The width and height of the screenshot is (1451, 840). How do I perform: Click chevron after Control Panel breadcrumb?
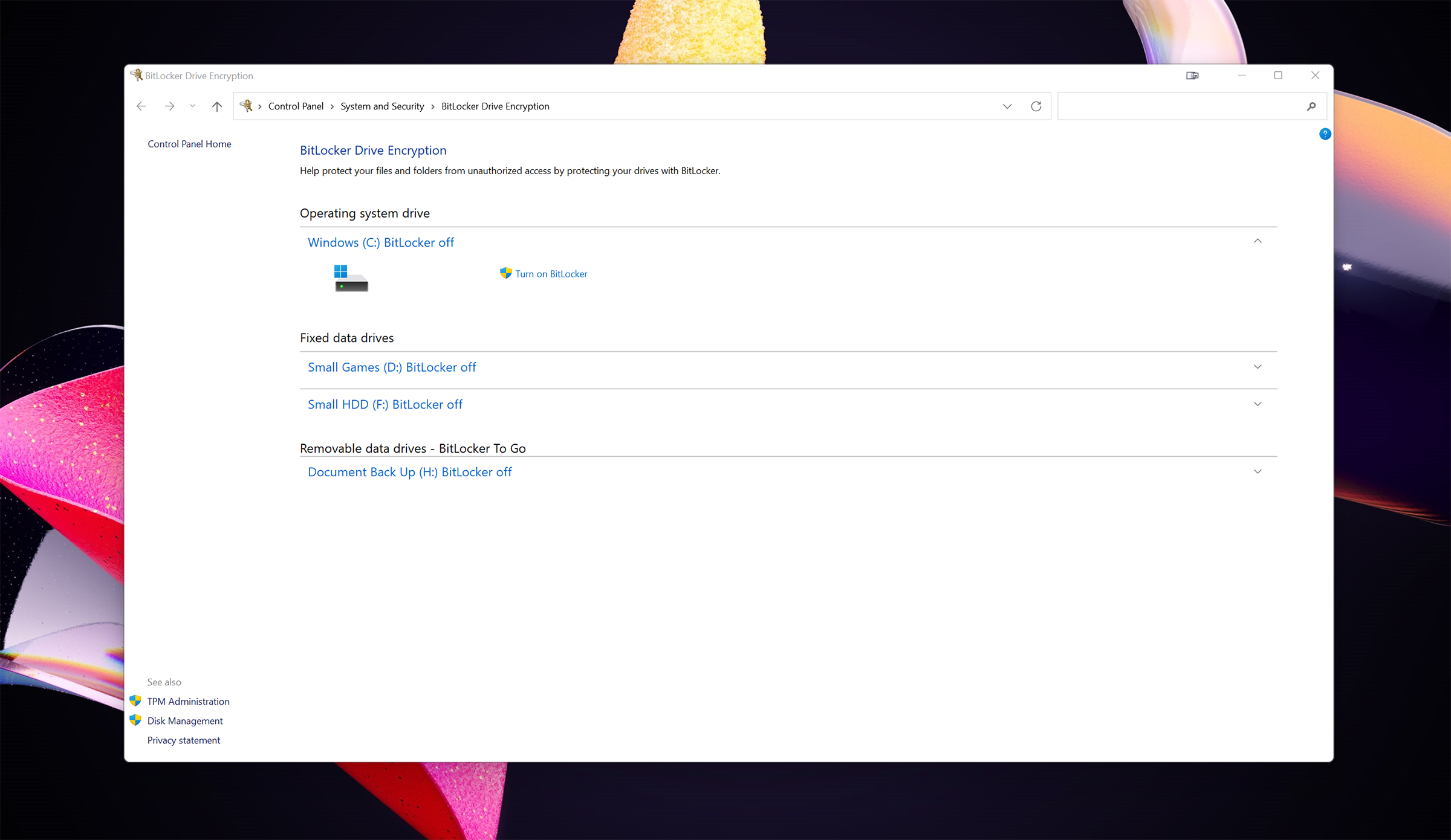point(332,107)
